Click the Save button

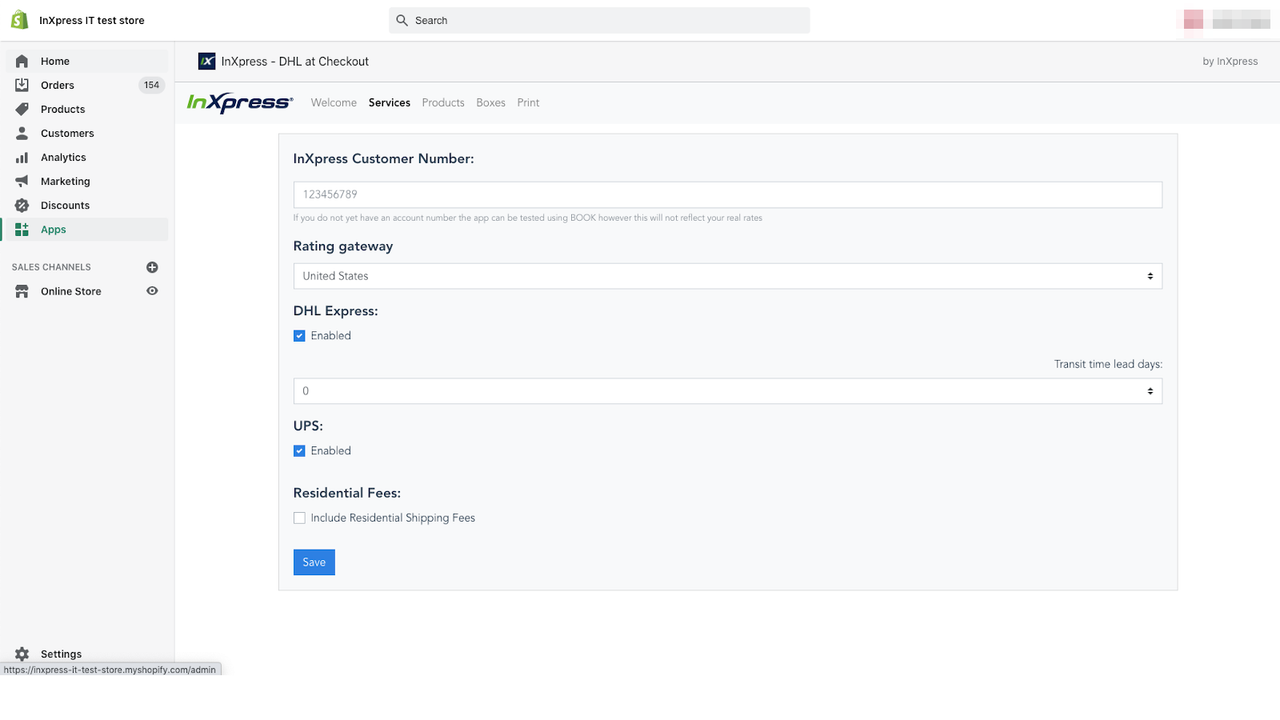point(313,562)
